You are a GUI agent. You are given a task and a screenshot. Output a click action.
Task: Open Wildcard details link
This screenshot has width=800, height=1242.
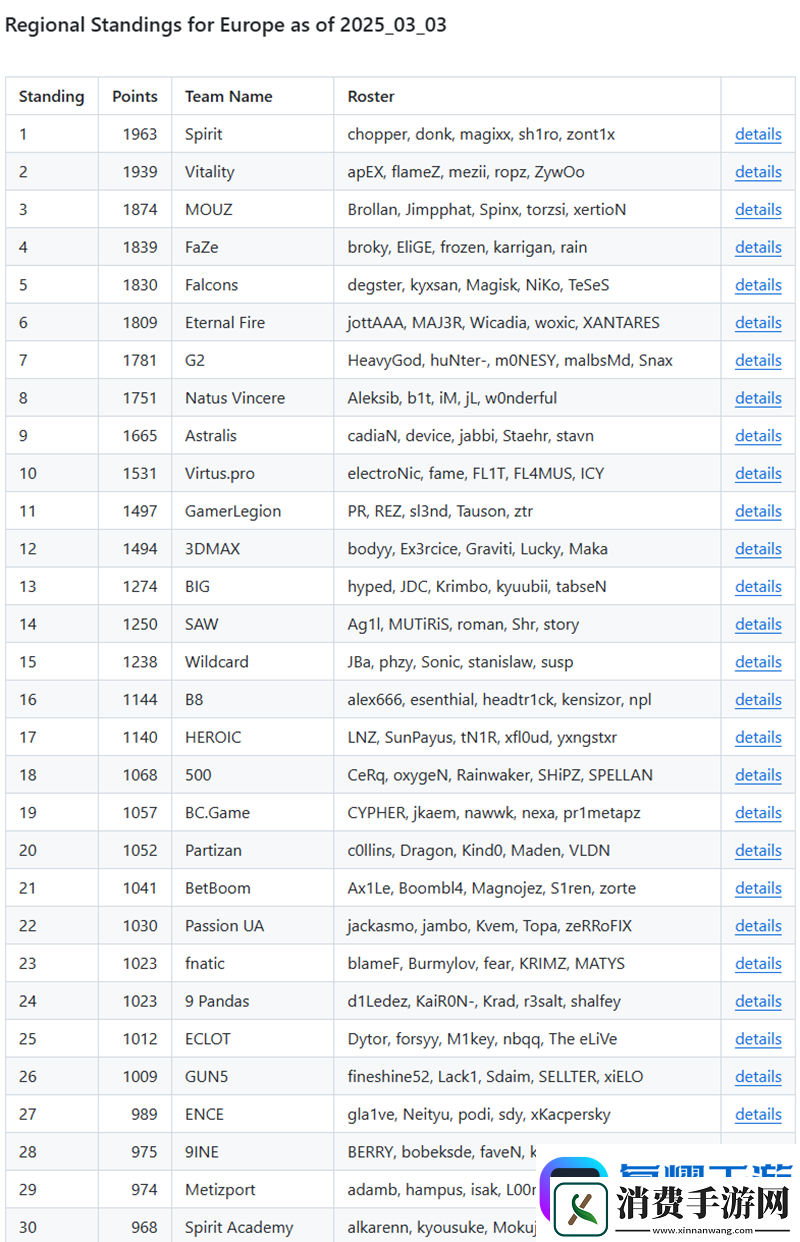pos(758,662)
